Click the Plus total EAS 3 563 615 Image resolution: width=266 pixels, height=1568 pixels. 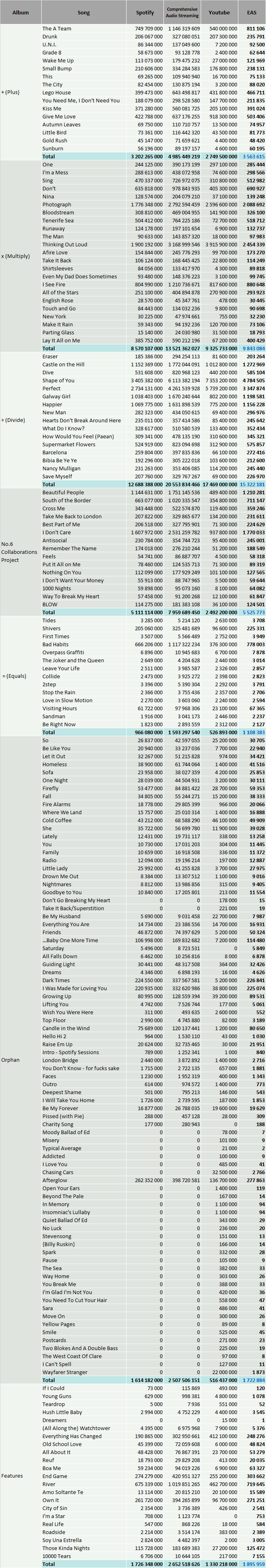pyautogui.click(x=254, y=156)
